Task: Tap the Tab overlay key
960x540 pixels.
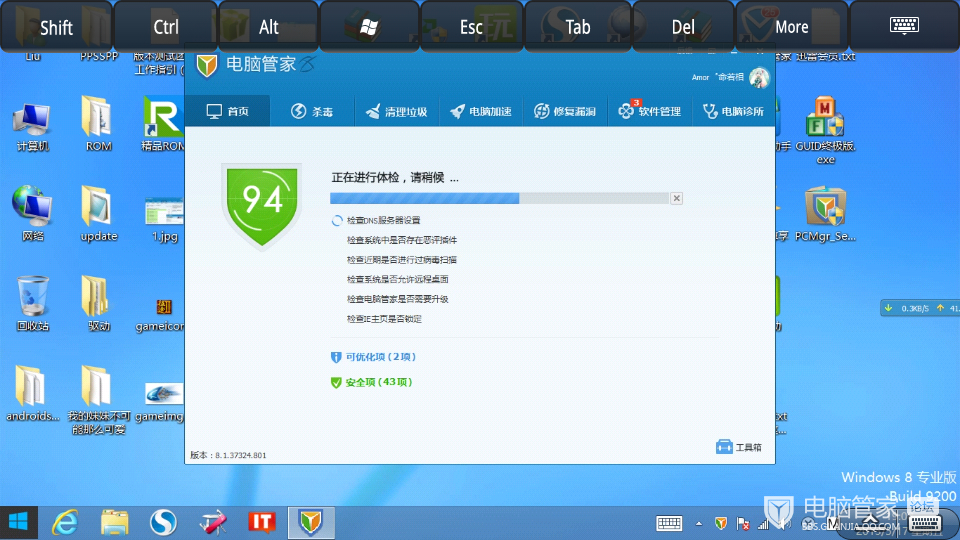Action: point(577,27)
